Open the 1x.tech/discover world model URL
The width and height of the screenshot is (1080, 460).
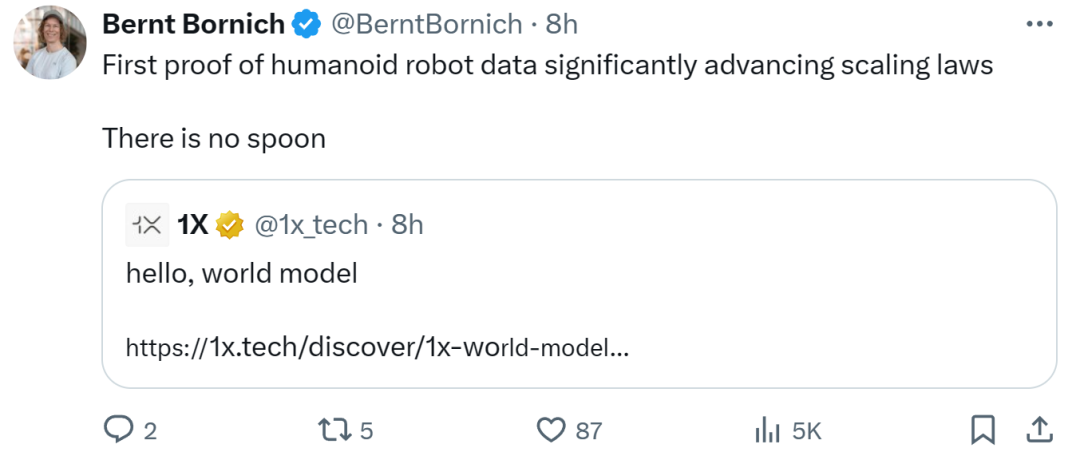pyautogui.click(x=377, y=347)
